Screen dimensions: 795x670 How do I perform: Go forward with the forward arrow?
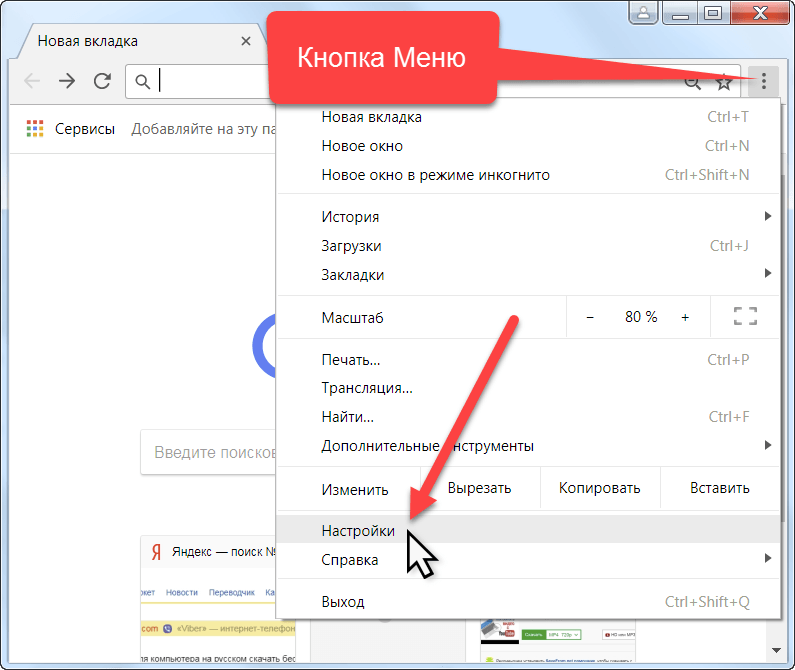tap(67, 81)
